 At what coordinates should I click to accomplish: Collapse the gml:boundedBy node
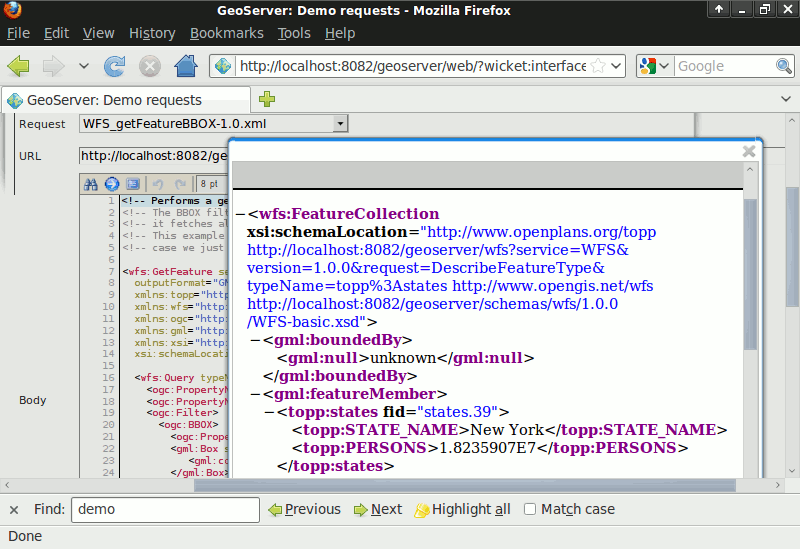click(255, 340)
